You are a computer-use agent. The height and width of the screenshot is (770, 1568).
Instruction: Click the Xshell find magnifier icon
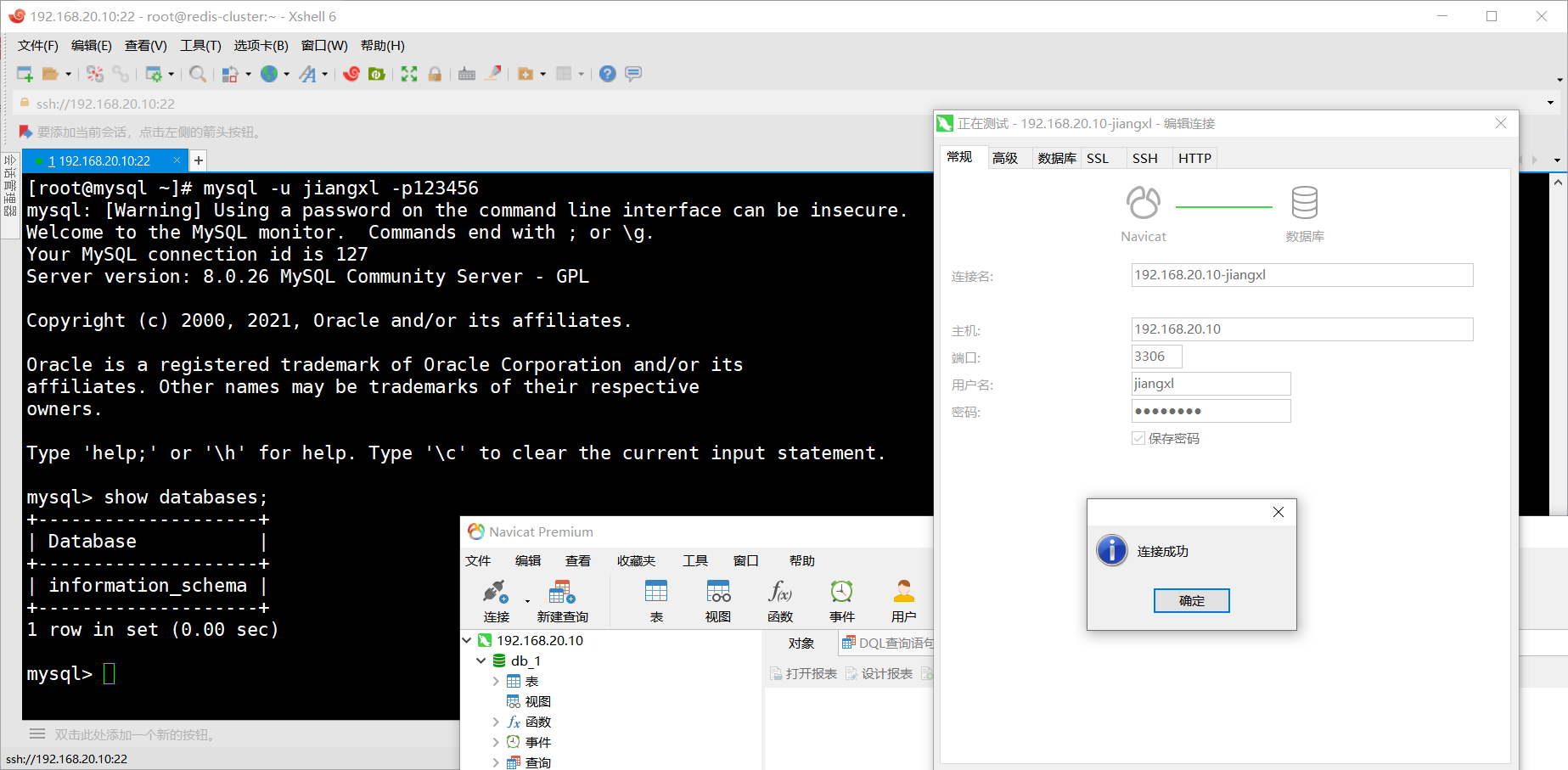click(x=198, y=74)
